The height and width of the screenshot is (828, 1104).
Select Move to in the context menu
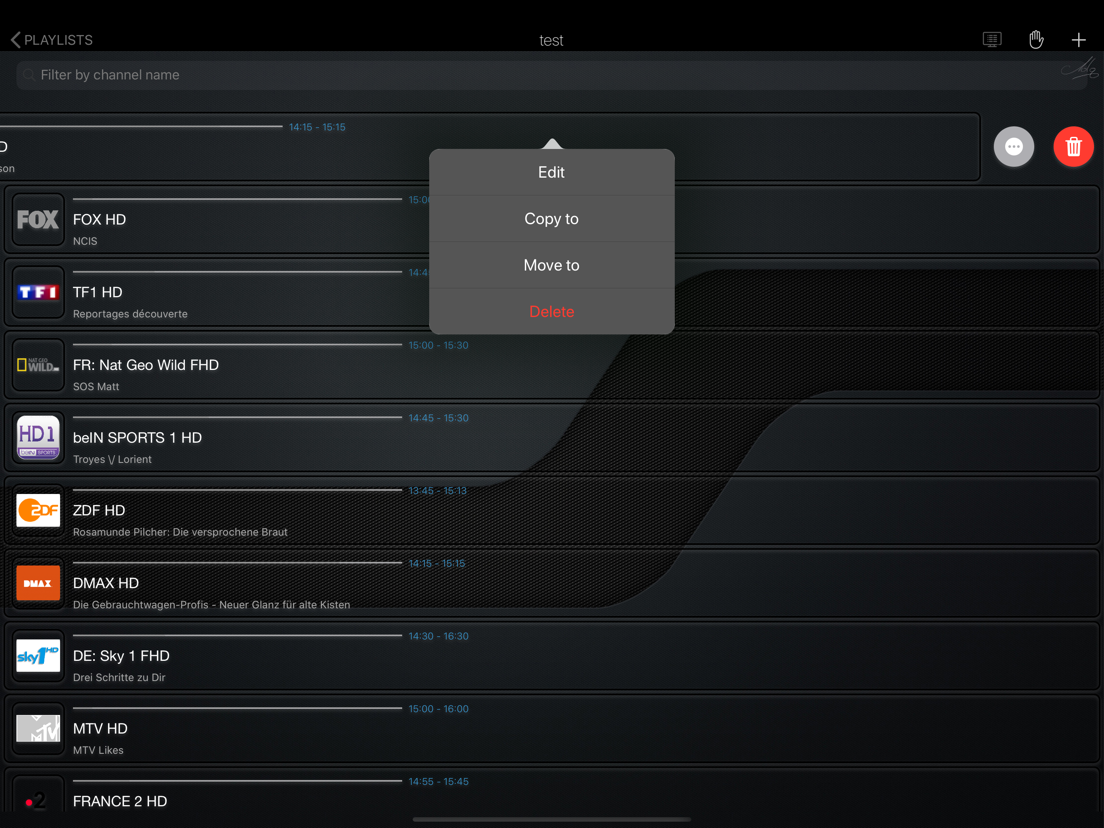[551, 264]
